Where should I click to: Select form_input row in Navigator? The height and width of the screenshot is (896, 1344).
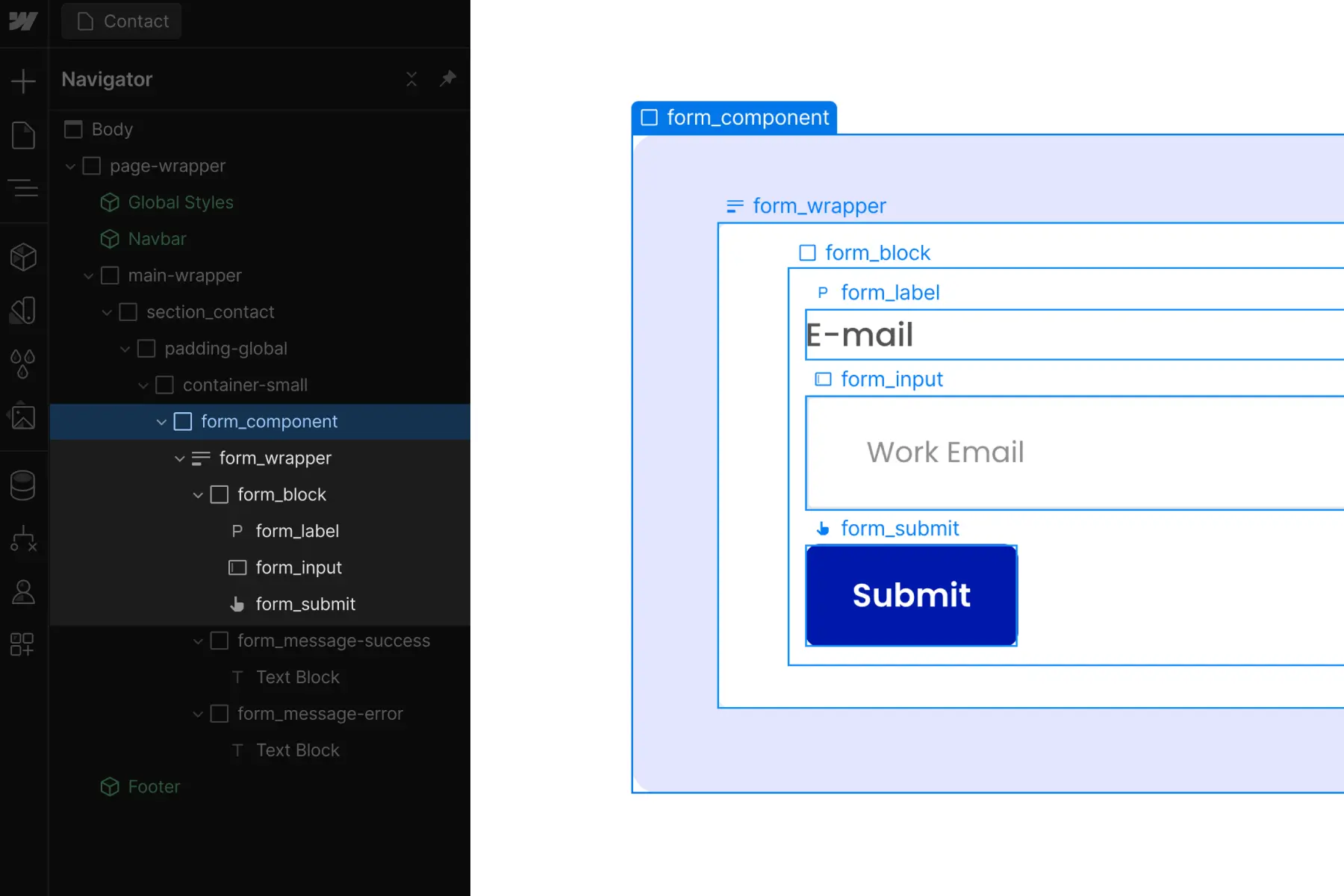[x=261, y=567]
